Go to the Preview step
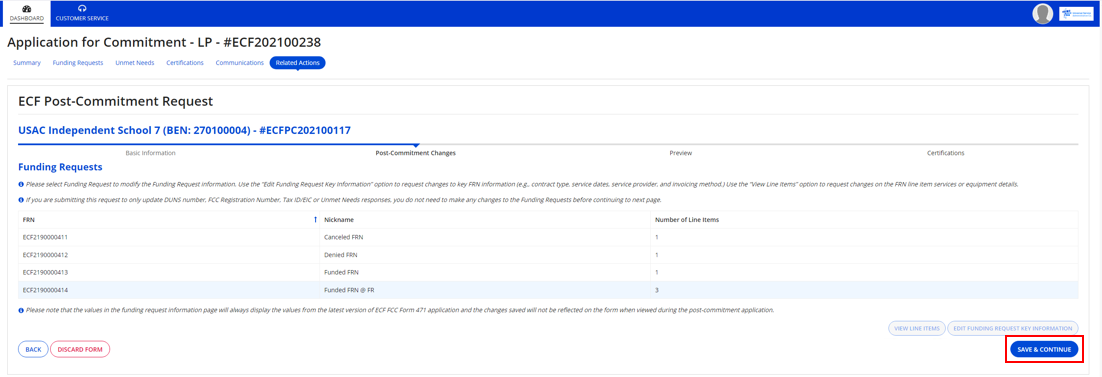 (680, 153)
